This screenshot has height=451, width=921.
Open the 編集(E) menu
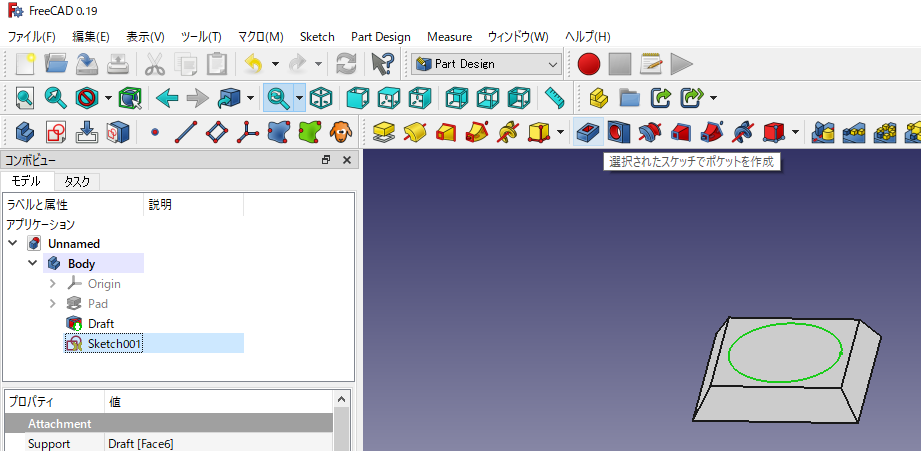click(91, 36)
